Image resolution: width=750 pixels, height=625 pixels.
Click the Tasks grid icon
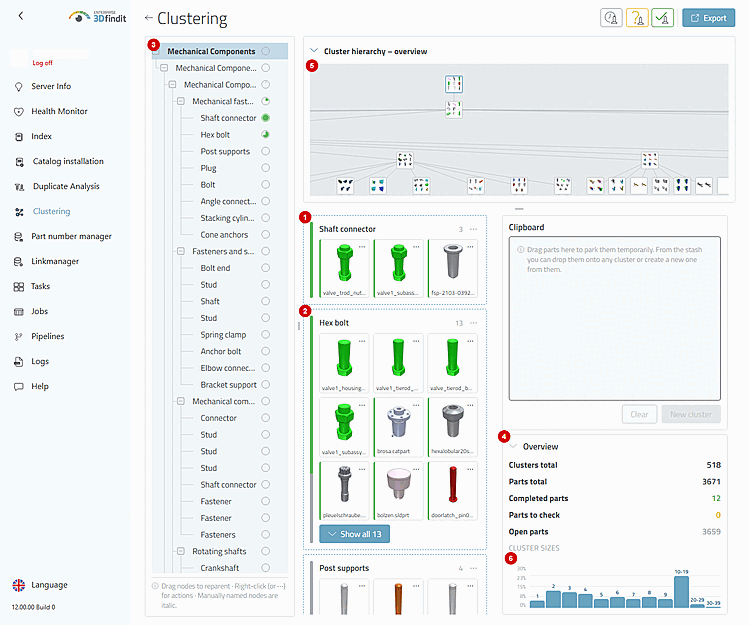[19, 287]
